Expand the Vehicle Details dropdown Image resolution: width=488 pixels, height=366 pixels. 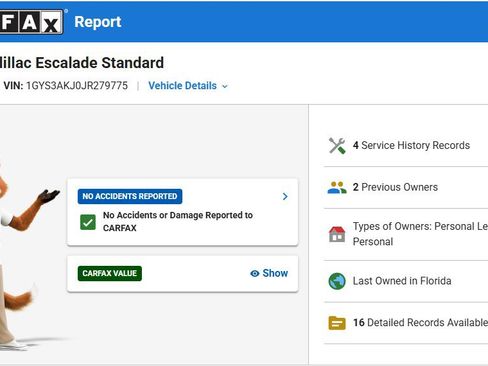tap(188, 86)
